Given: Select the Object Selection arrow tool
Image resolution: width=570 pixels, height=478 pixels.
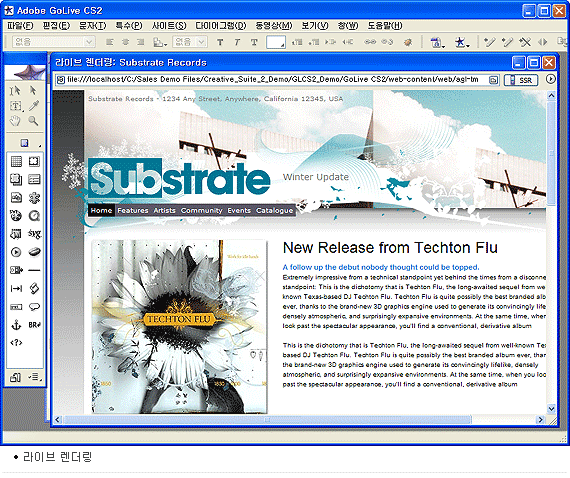Looking at the screenshot, I should click(33, 90).
